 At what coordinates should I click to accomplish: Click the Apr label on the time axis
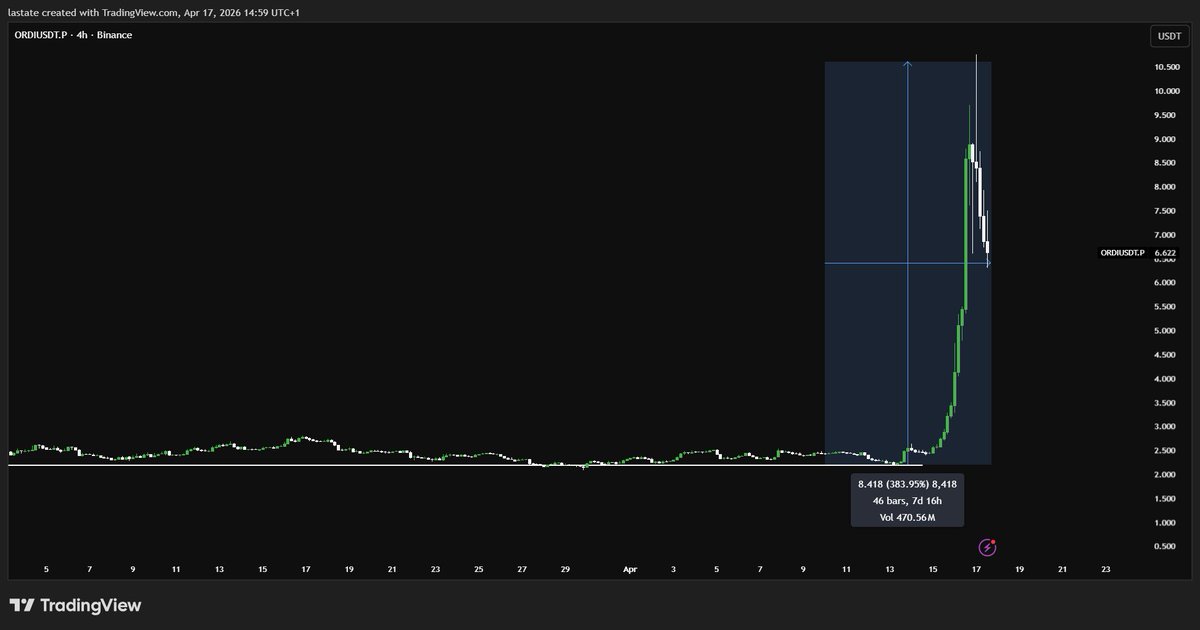(630, 569)
